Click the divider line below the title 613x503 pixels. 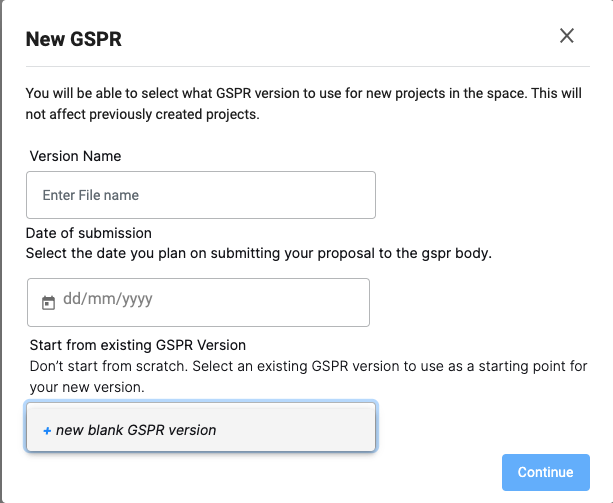click(308, 66)
